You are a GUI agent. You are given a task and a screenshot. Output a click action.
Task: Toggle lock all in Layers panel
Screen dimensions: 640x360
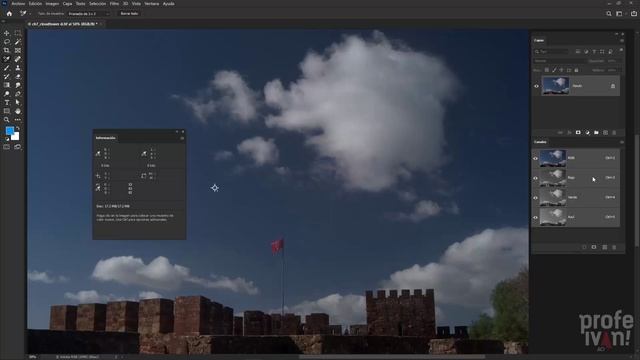tap(576, 70)
